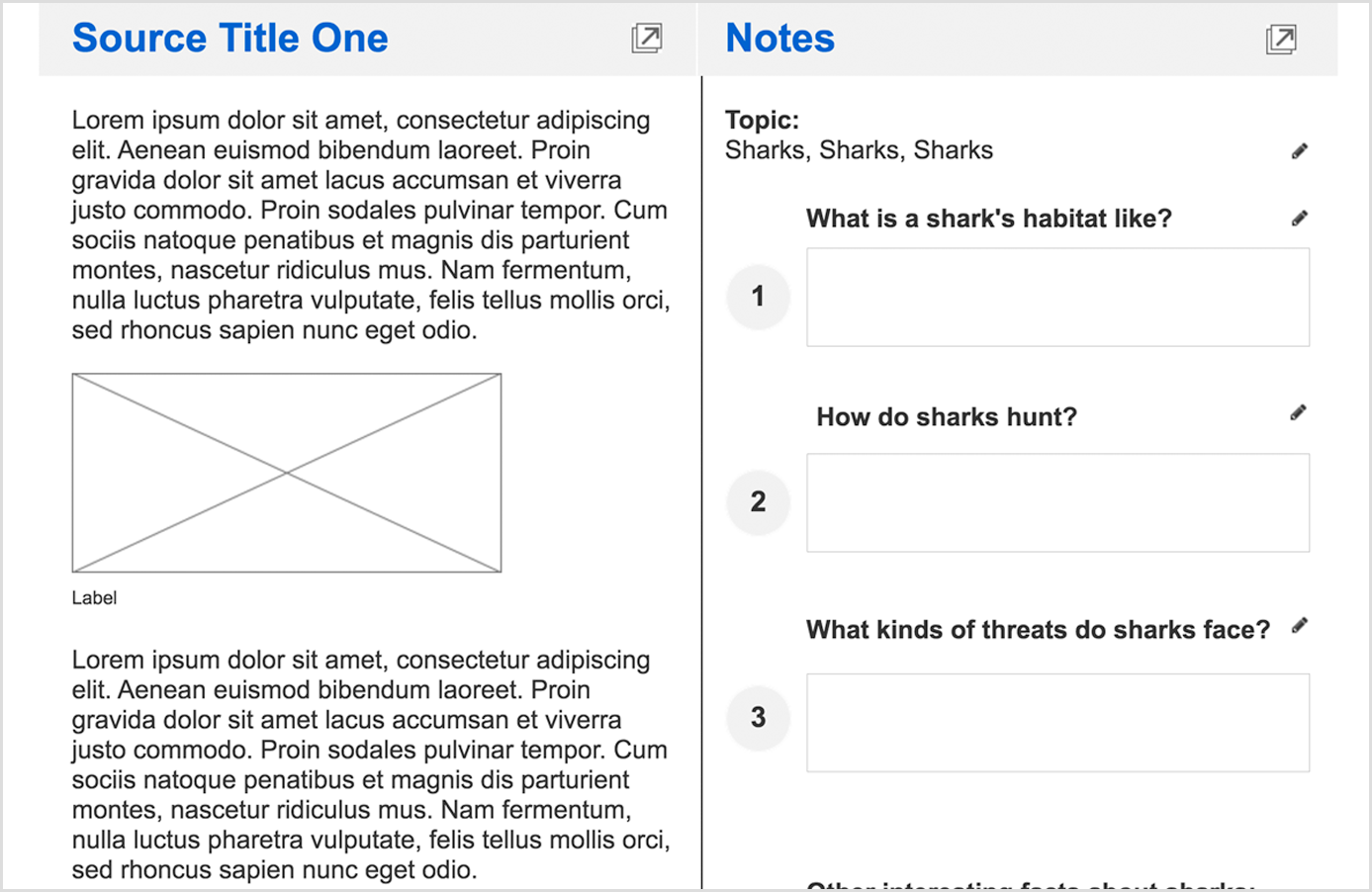The width and height of the screenshot is (1372, 892).
Task: Click the Notes heading
Action: [779, 39]
